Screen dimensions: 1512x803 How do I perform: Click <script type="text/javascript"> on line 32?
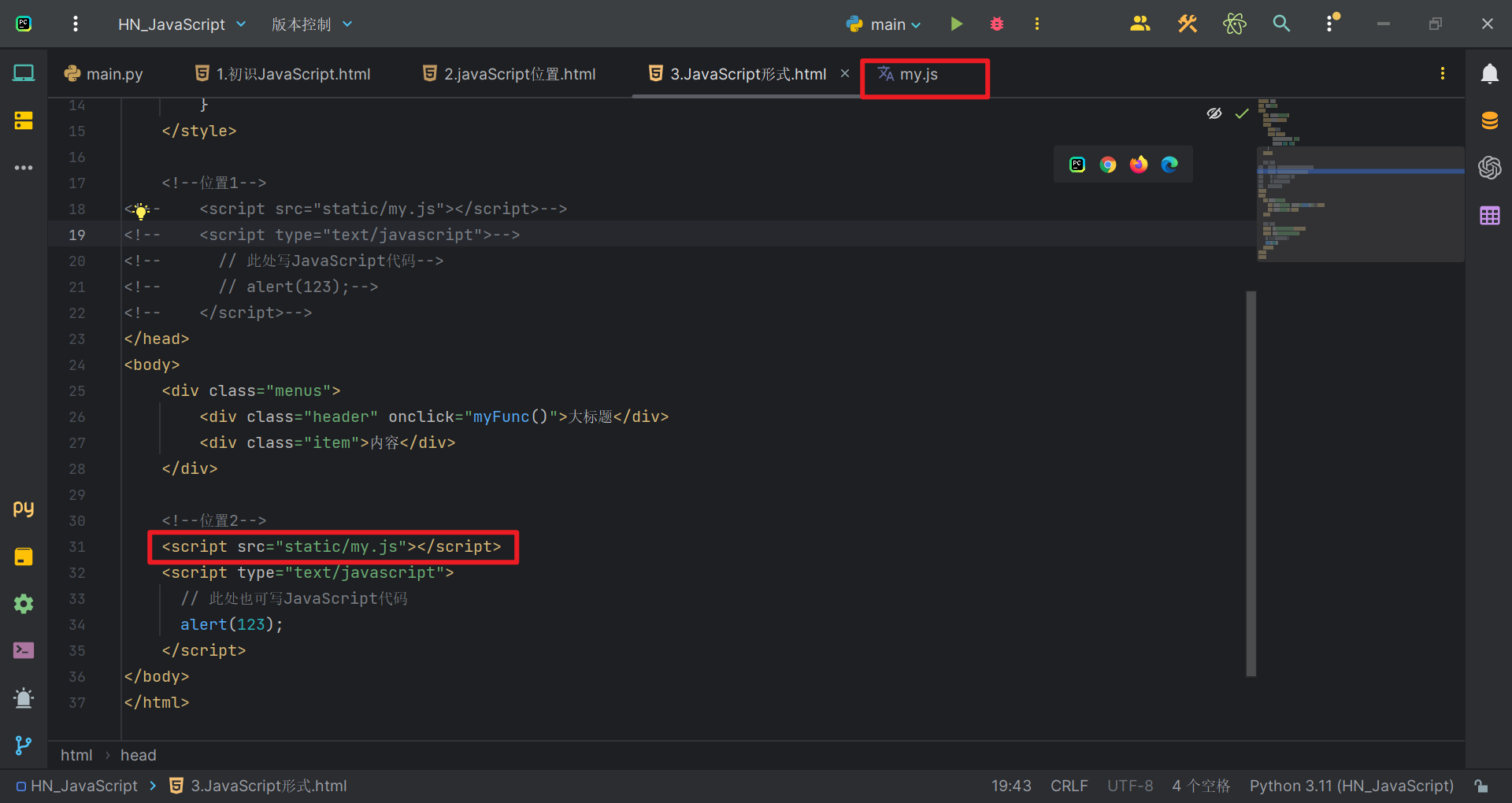[308, 572]
